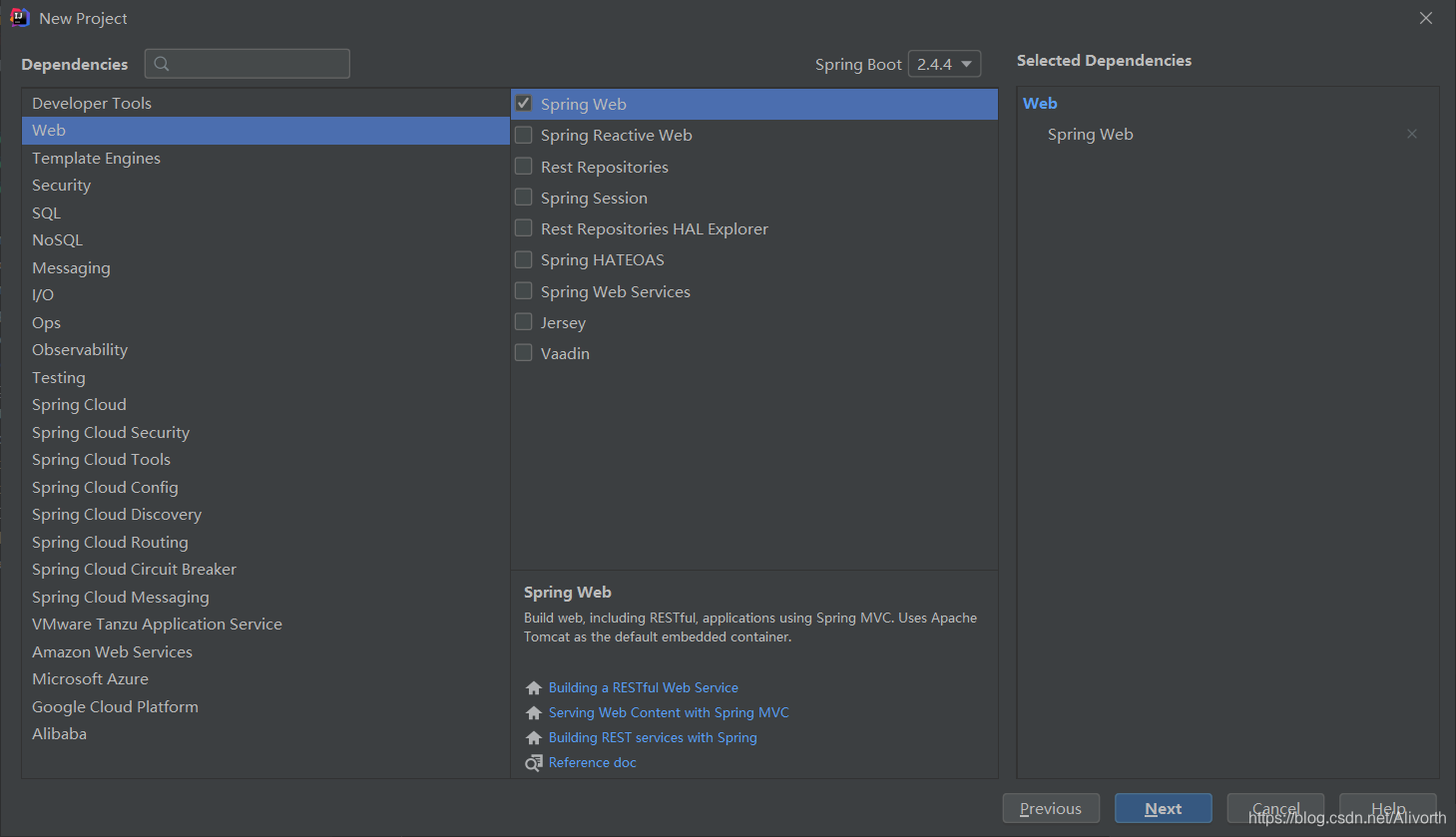This screenshot has height=837, width=1456.
Task: Click home icon beside Serving Web Content
Action: 534,713
